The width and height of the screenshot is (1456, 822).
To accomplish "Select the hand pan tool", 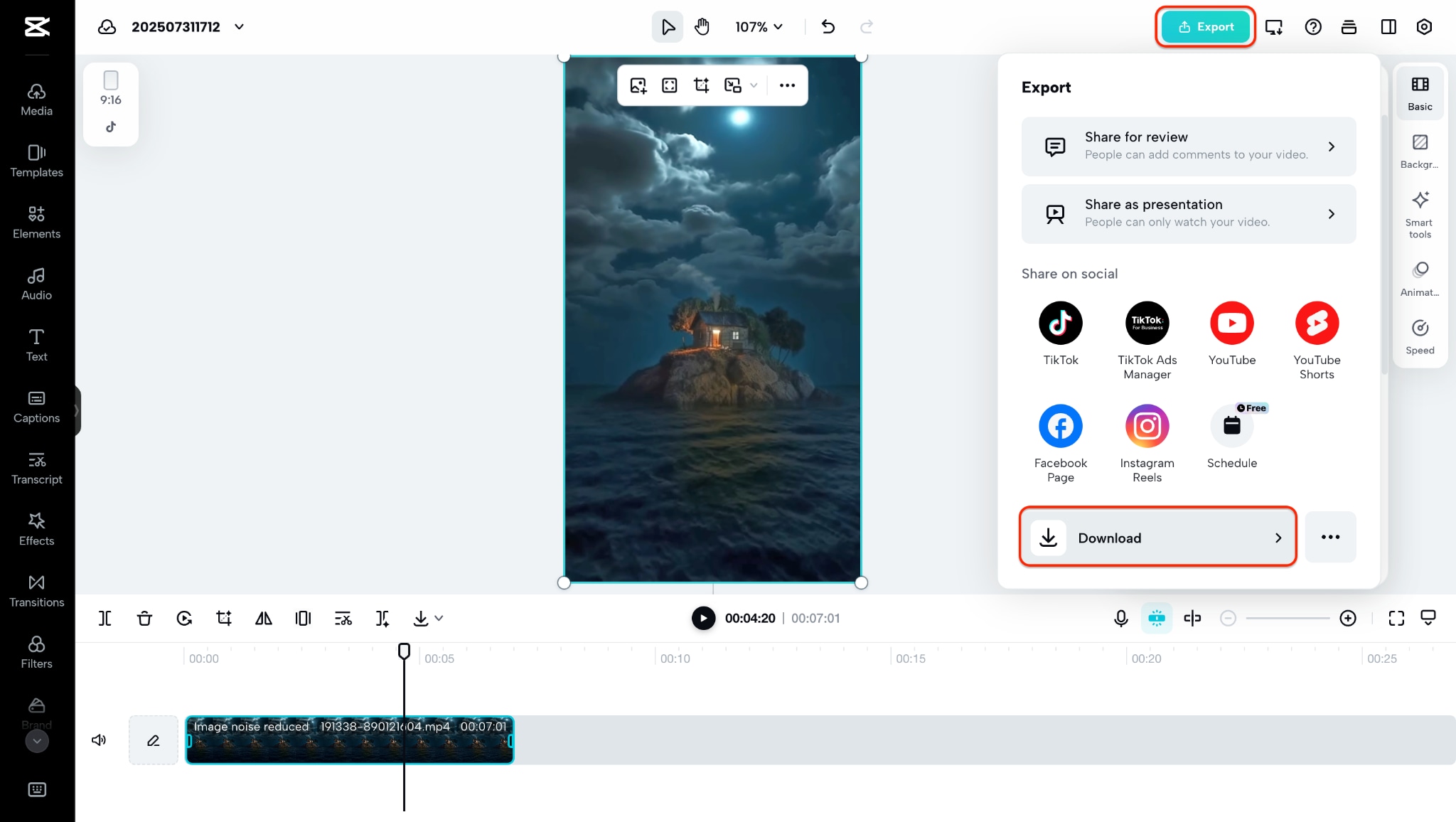I will coord(702,27).
